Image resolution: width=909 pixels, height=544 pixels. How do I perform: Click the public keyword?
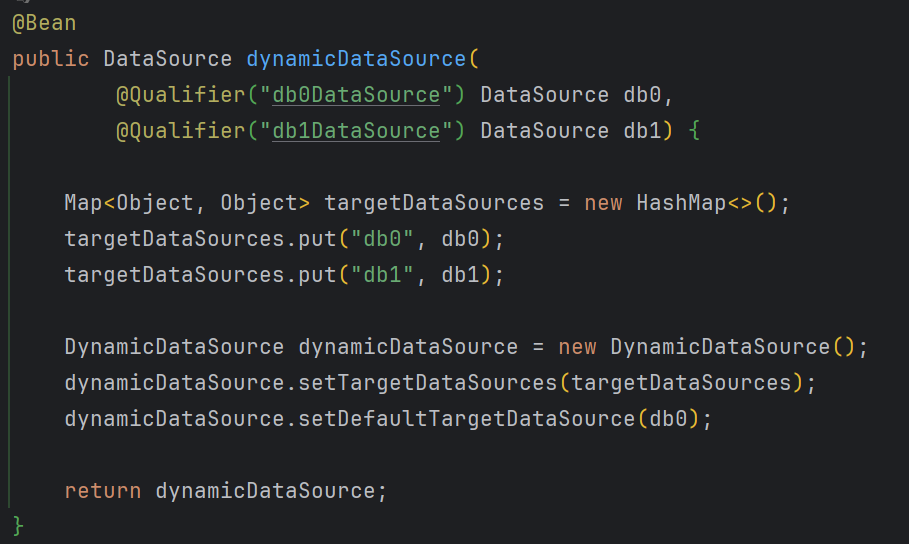(x=51, y=59)
